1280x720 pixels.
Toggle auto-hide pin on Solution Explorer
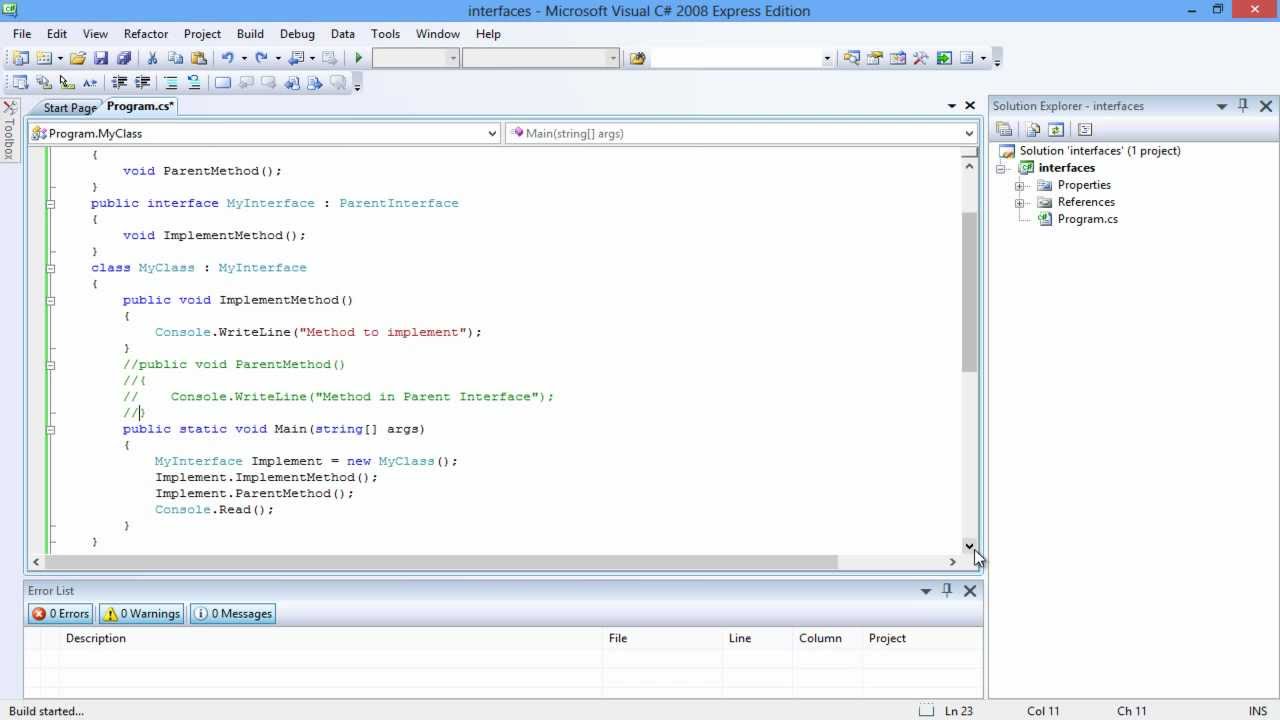pos(1243,105)
